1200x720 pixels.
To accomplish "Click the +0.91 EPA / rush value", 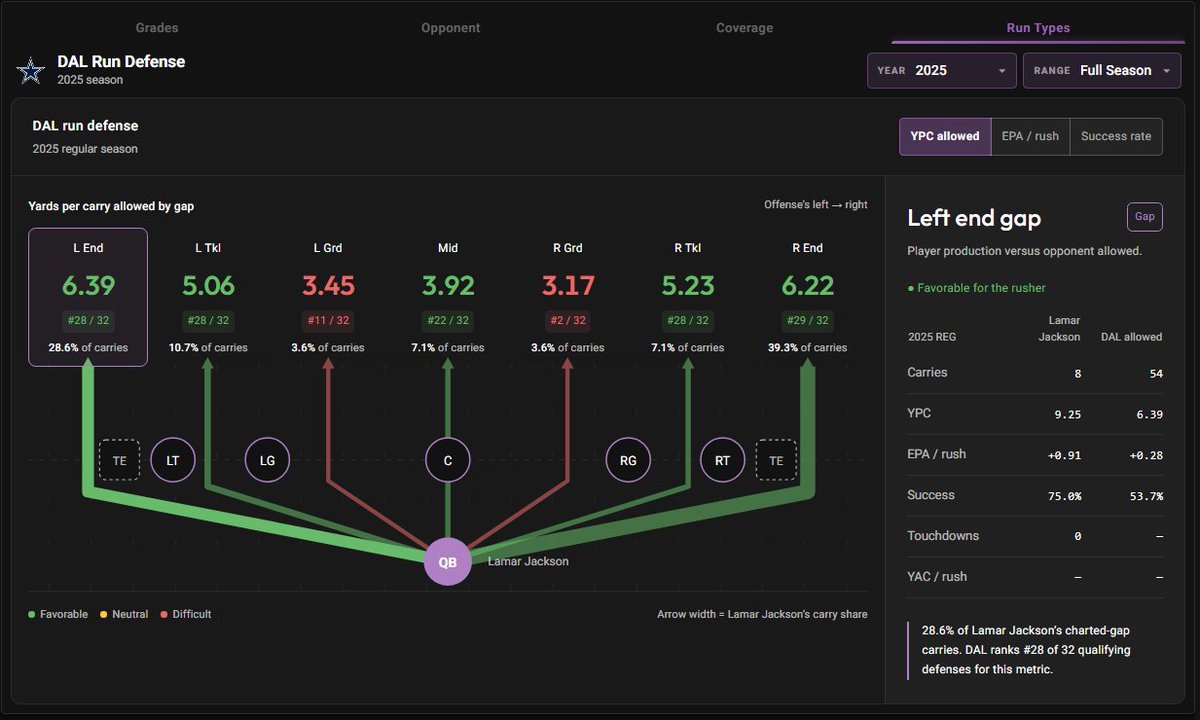I will (1064, 455).
